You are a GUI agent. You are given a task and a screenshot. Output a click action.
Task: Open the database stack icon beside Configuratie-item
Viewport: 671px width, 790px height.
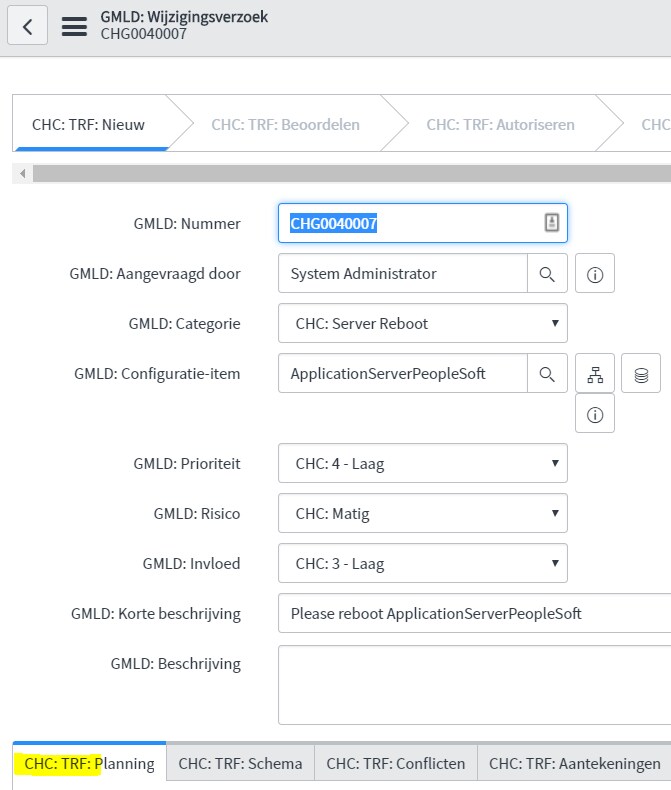point(641,374)
